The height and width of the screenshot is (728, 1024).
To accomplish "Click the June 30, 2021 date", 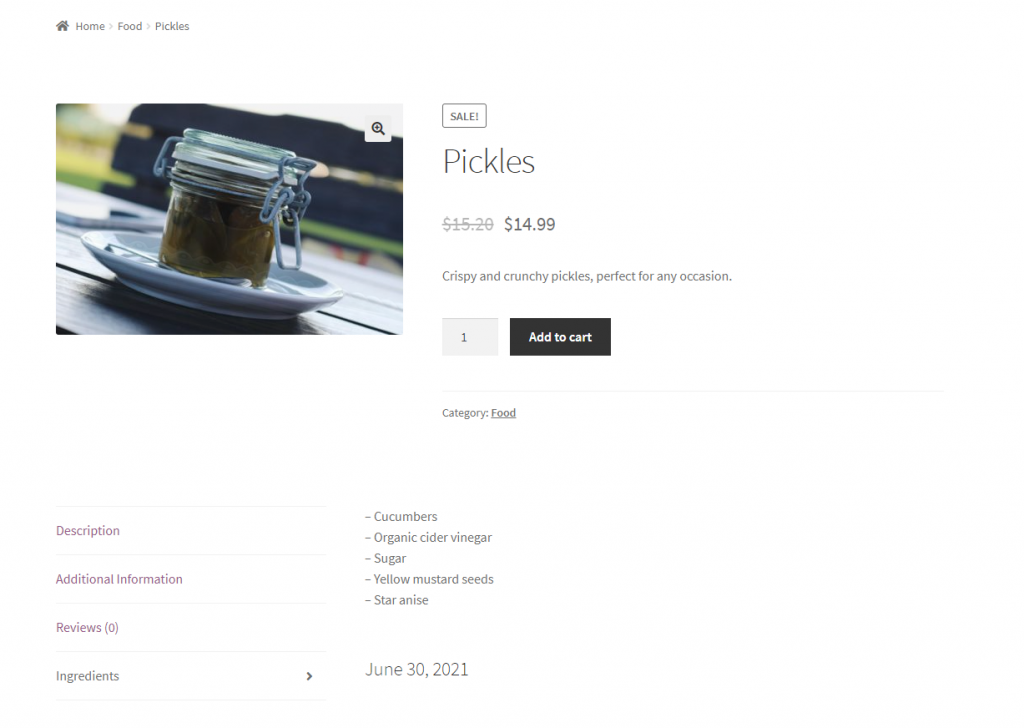I will (417, 670).
